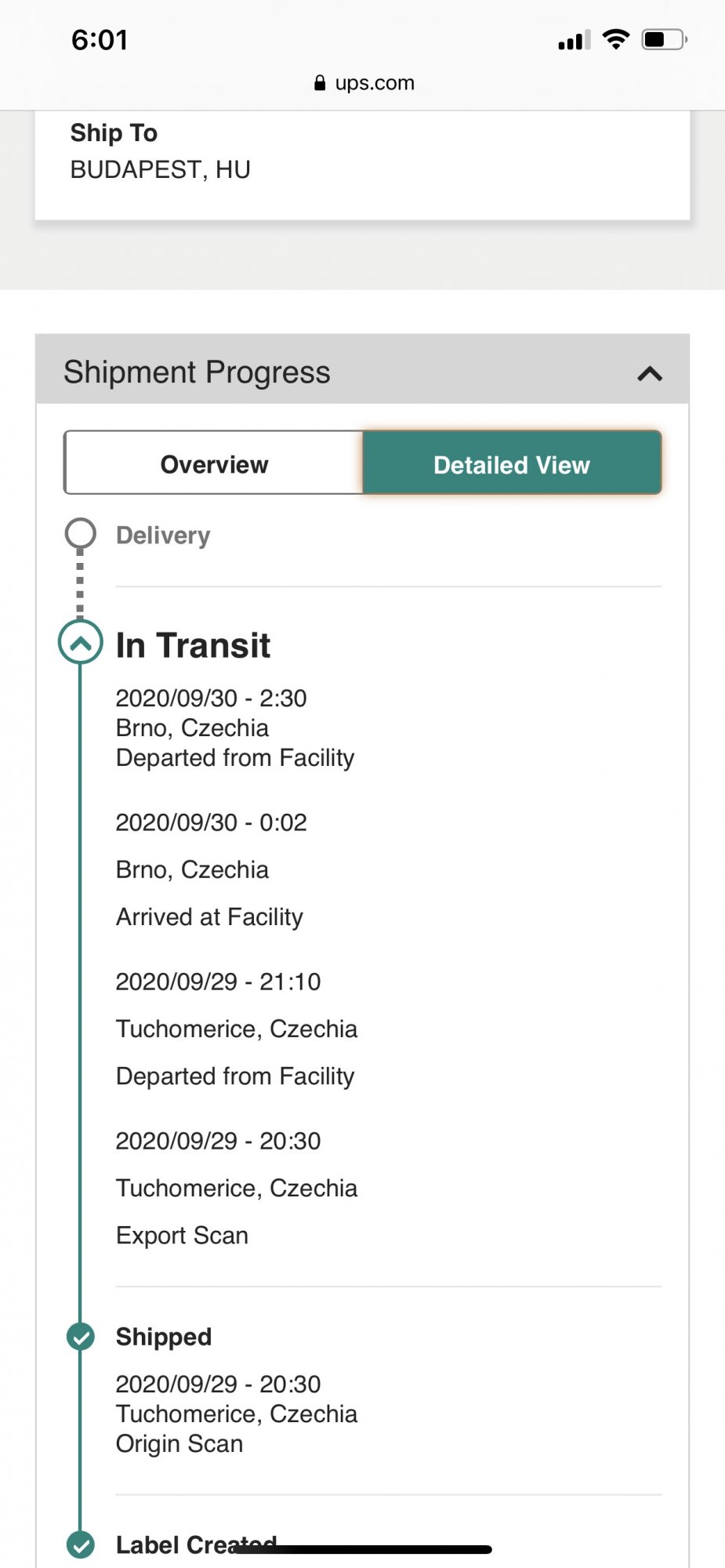Click the empty Delivery status circle

(x=81, y=534)
